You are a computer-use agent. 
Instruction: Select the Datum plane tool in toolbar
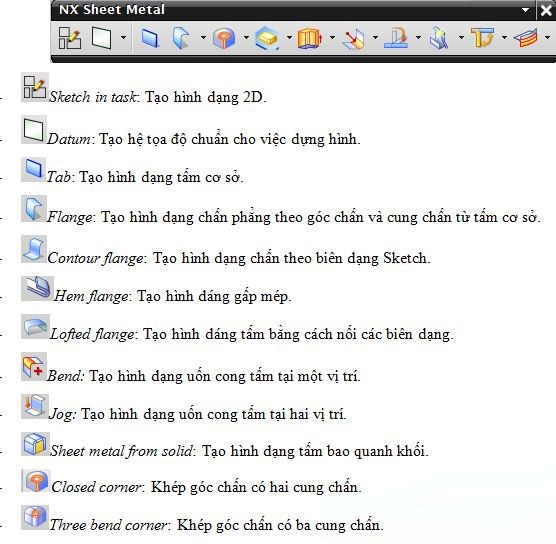(x=101, y=37)
